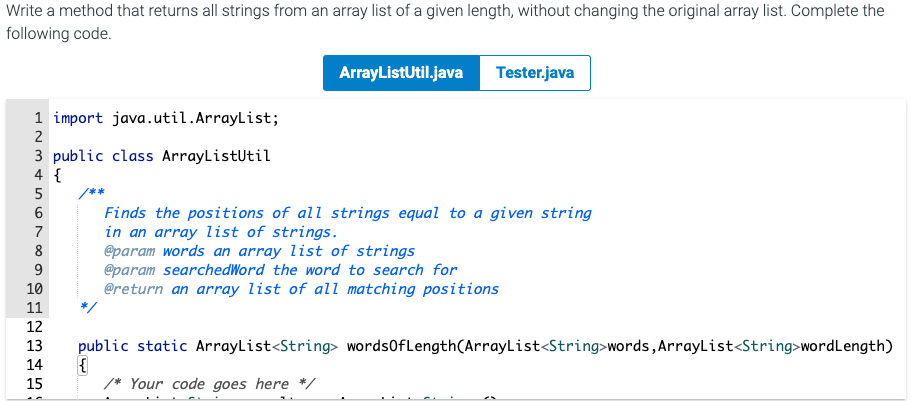Viewport: 912px width, 401px height.
Task: Click empty line 12 in the editor
Action: coord(477,327)
